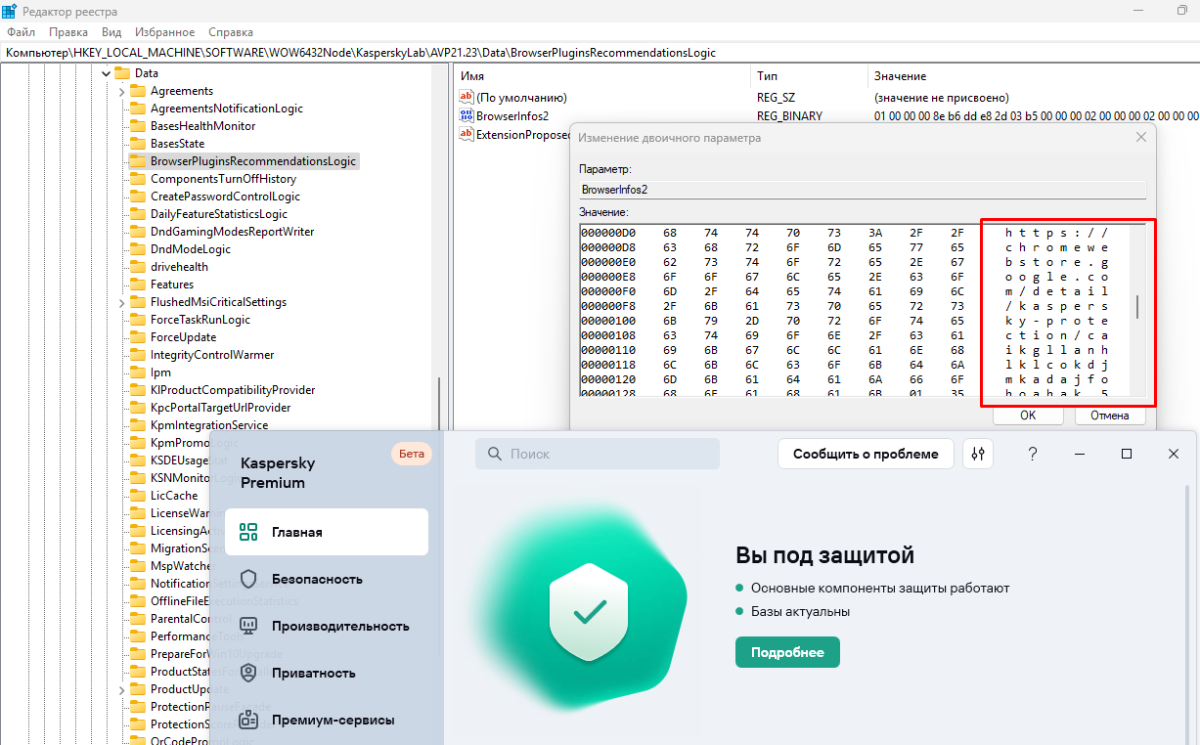Click the folder icon of ComponentsTurnOffHistory key
This screenshot has height=745, width=1200.
point(137,179)
